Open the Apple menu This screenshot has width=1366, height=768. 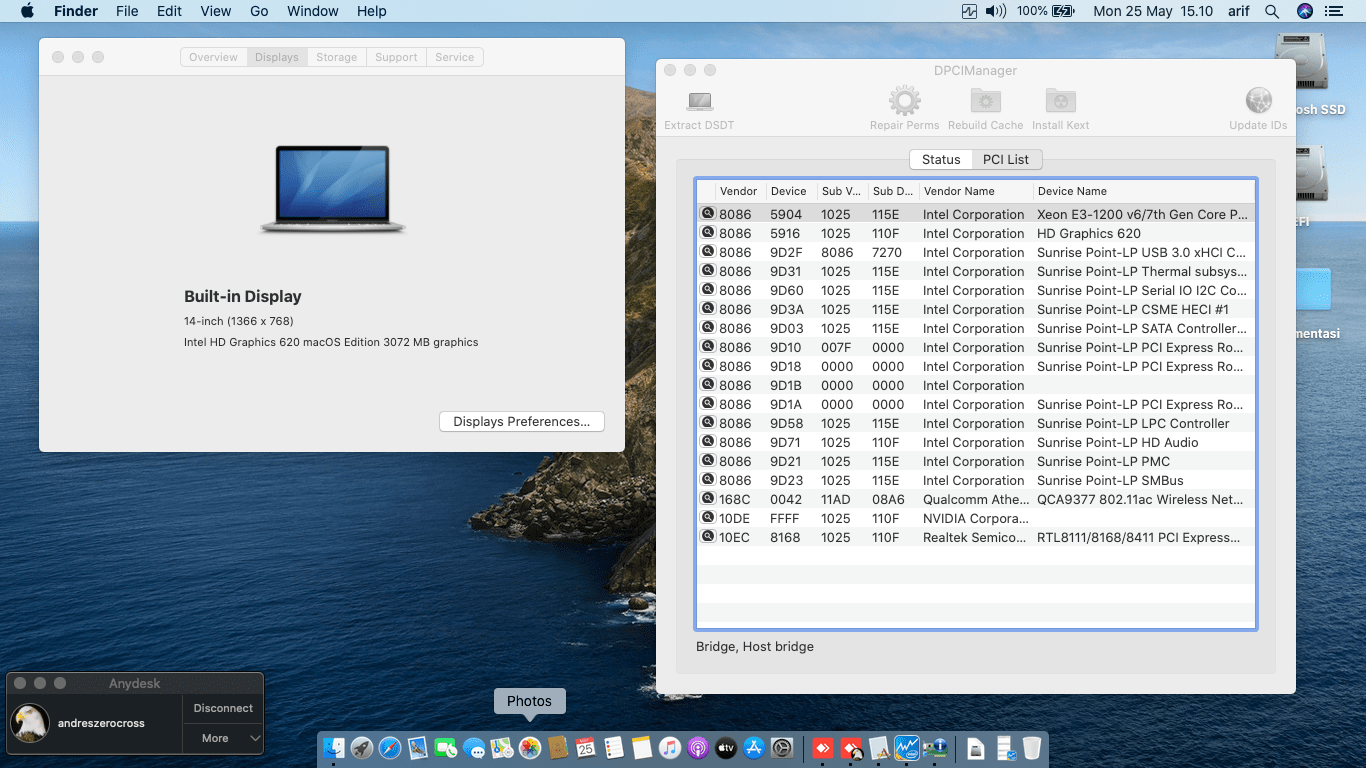coord(27,11)
